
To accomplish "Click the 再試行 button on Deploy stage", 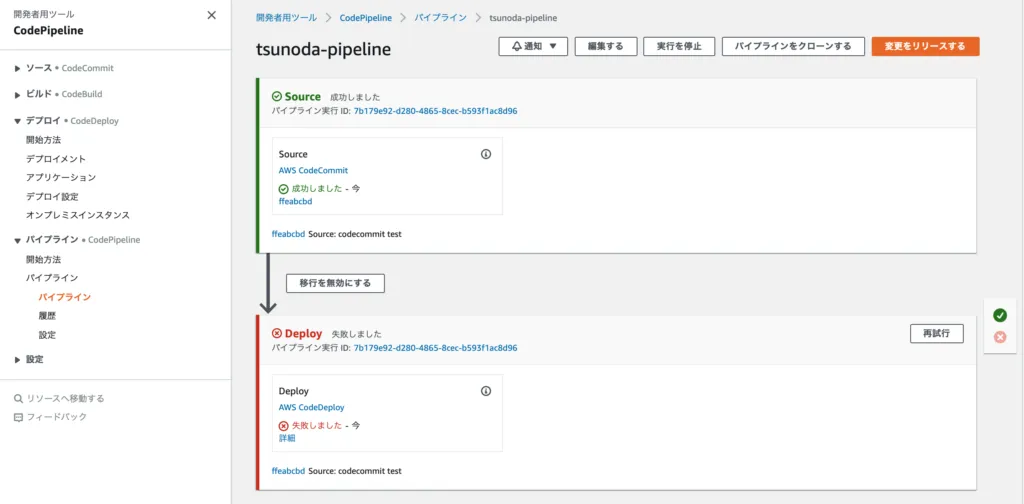I will click(x=936, y=333).
